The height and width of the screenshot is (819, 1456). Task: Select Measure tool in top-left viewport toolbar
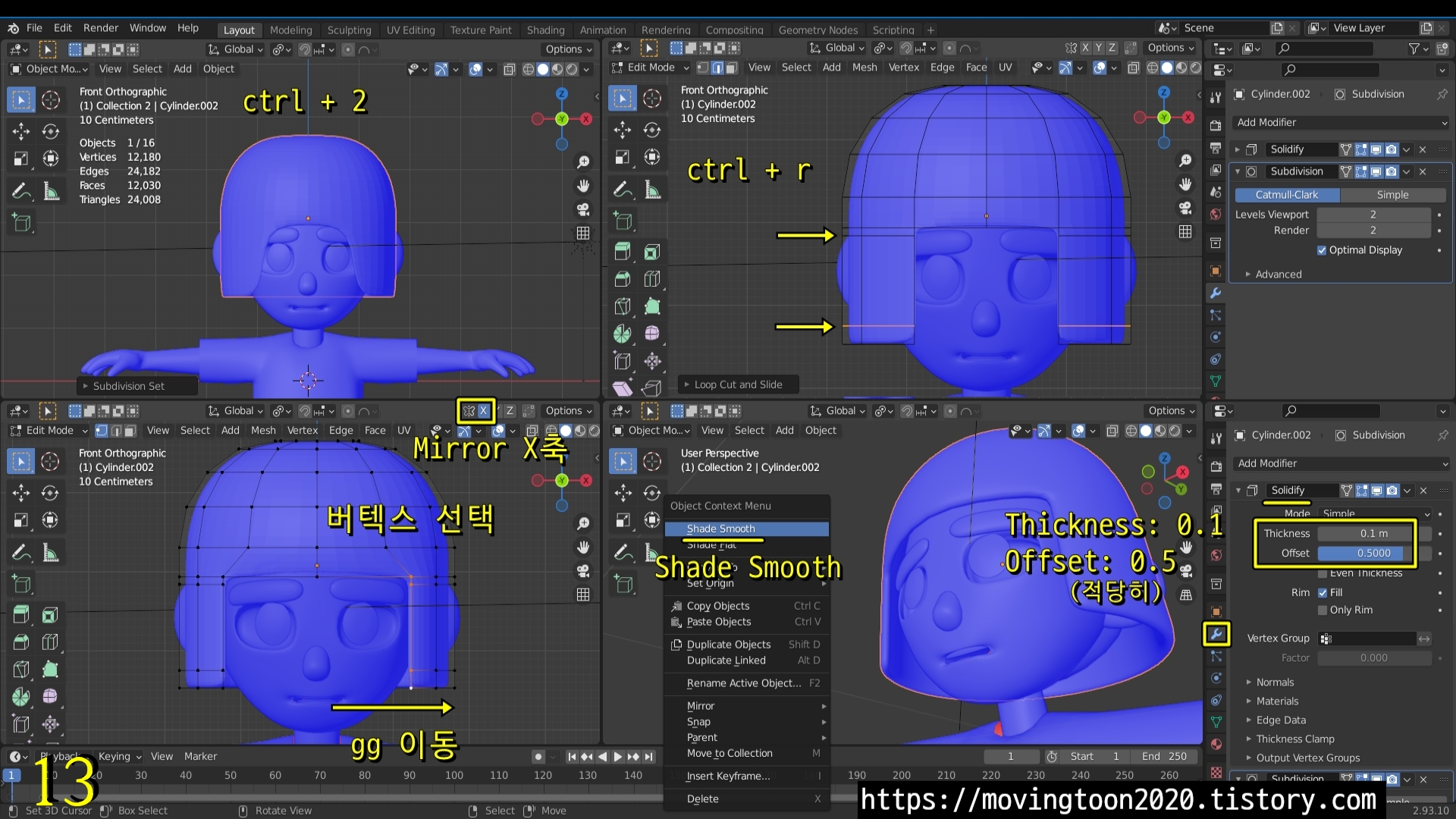(51, 190)
